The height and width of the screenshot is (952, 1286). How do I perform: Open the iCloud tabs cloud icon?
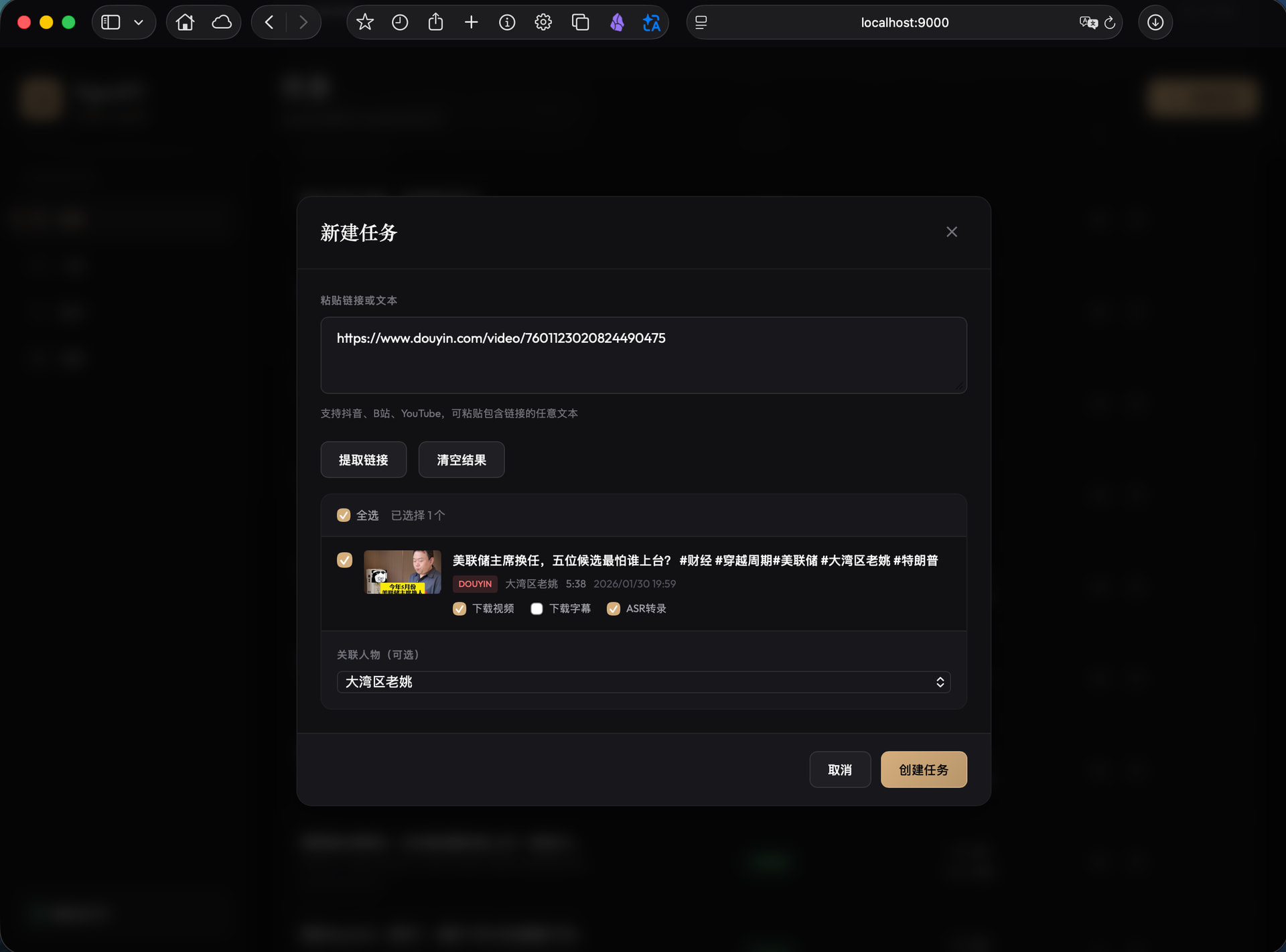[222, 22]
